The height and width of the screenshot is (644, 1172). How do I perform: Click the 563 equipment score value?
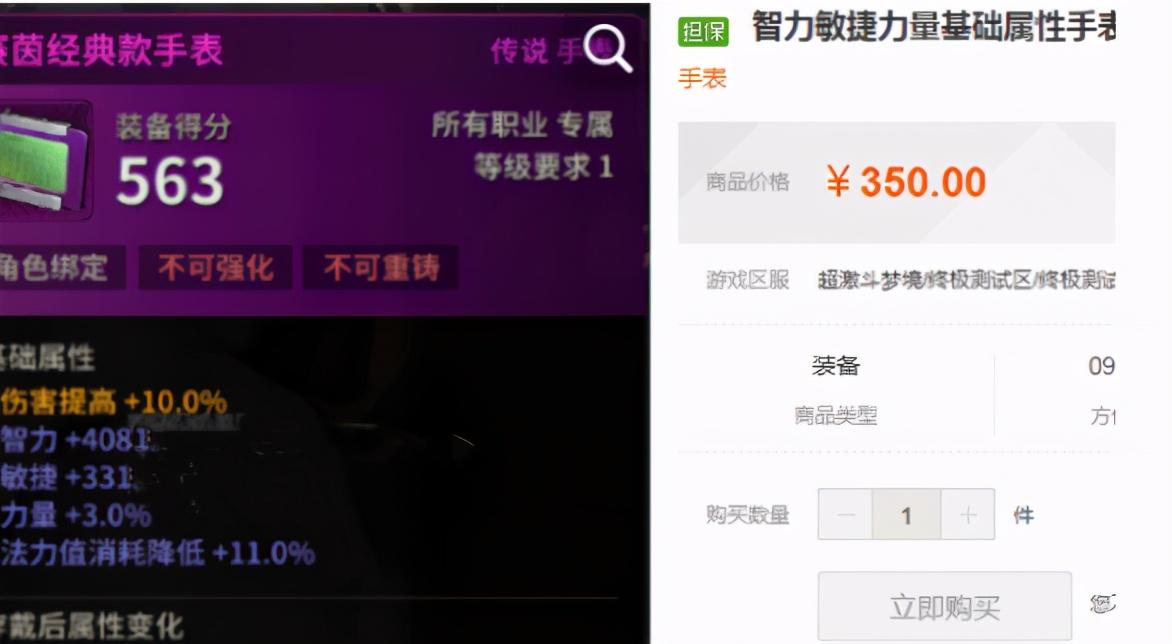tap(170, 180)
